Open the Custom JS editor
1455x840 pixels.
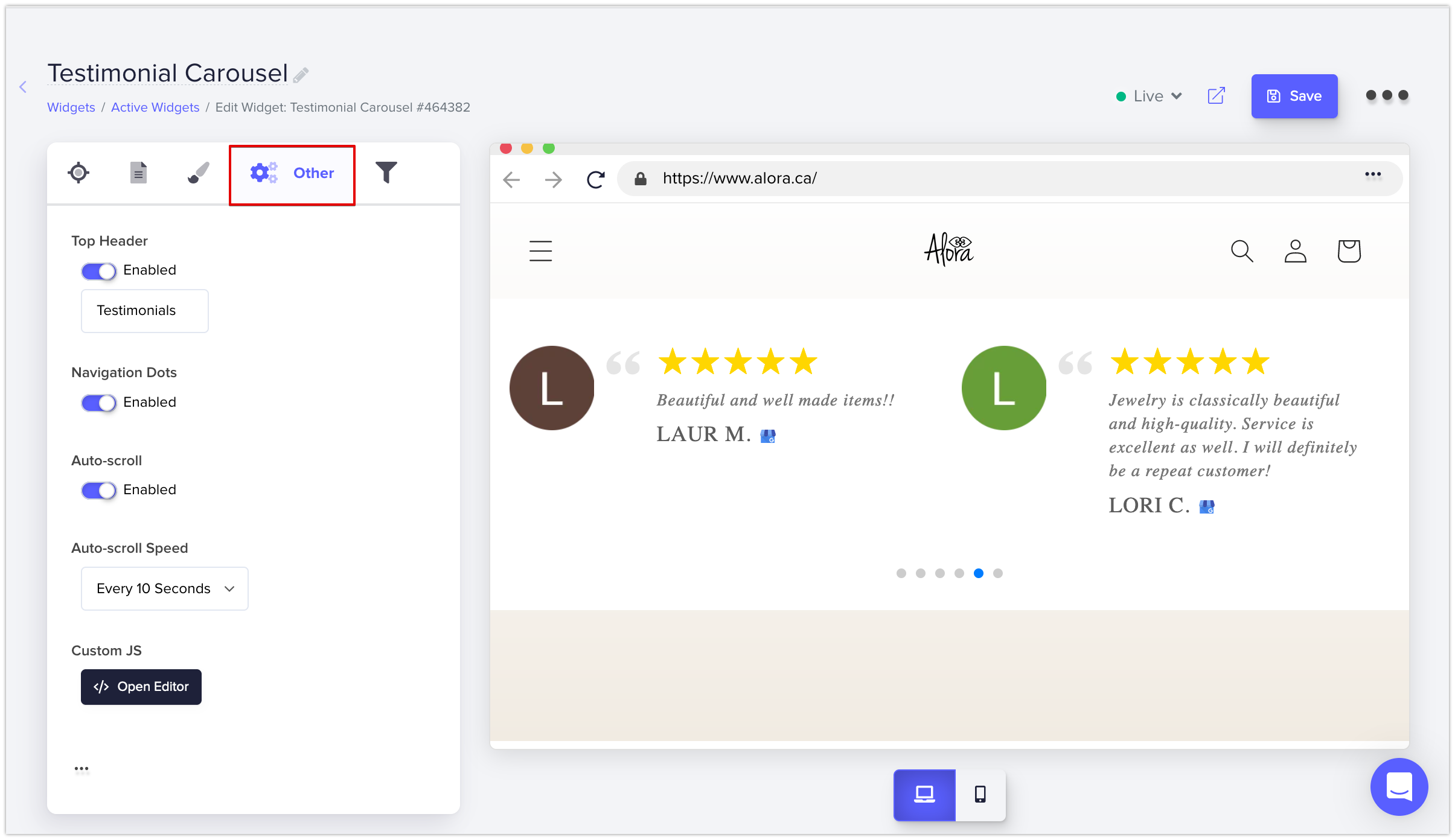click(141, 687)
